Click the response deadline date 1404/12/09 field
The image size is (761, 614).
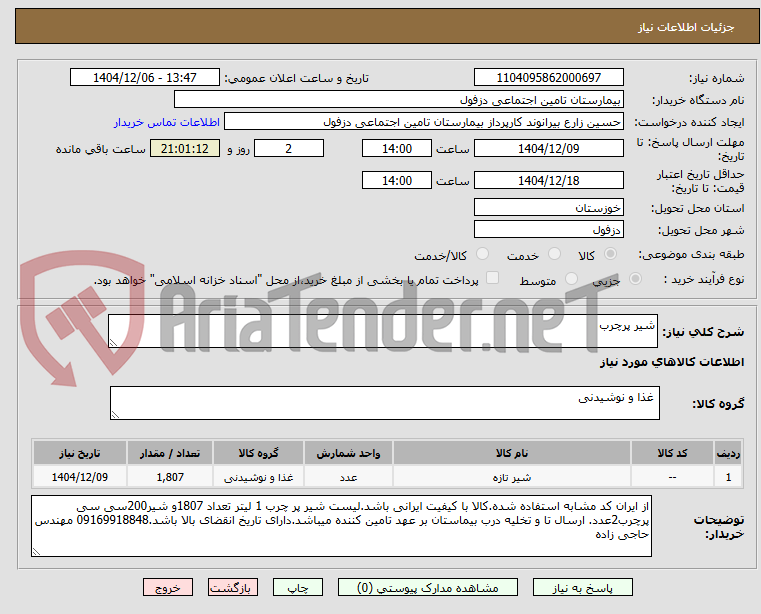pos(548,149)
